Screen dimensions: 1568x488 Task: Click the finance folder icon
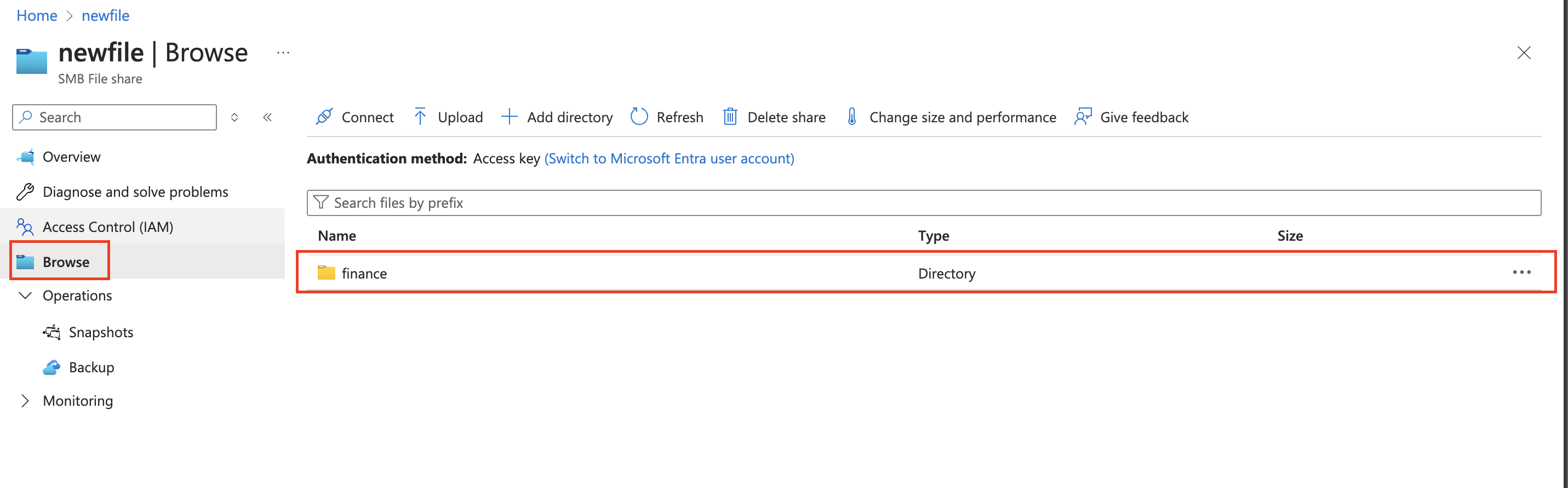pos(327,273)
